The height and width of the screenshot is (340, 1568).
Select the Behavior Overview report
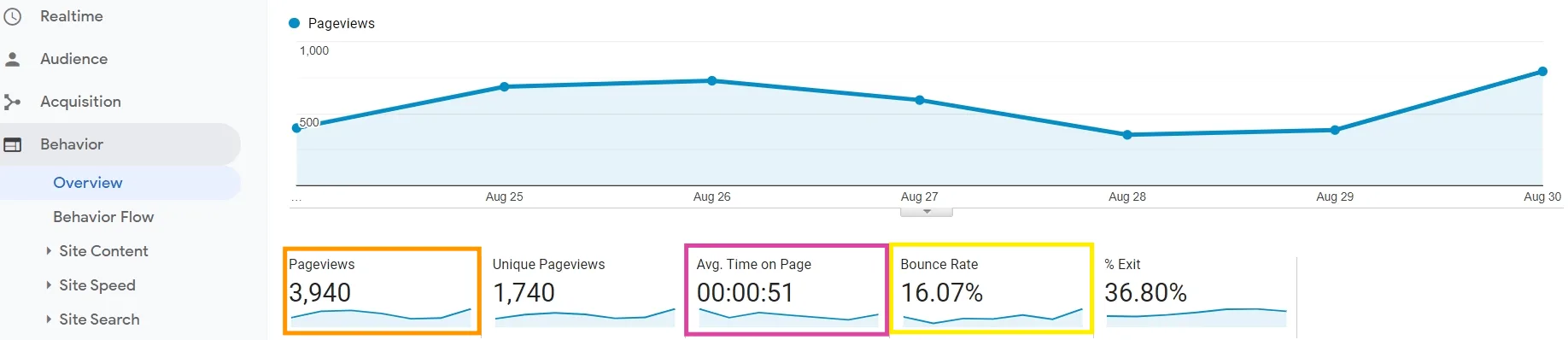88,183
